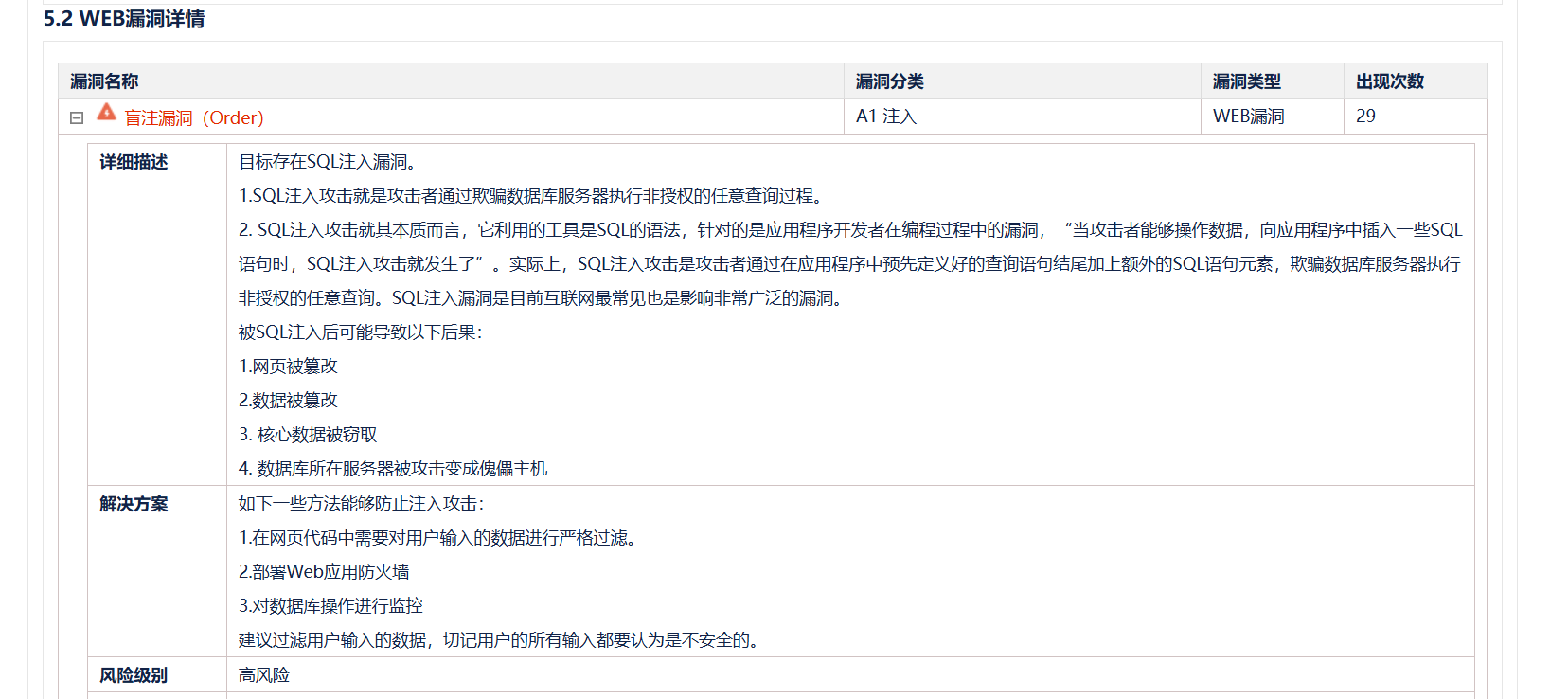The height and width of the screenshot is (699, 1568).
Task: Click the 出现次数 column header
Action: click(1389, 81)
